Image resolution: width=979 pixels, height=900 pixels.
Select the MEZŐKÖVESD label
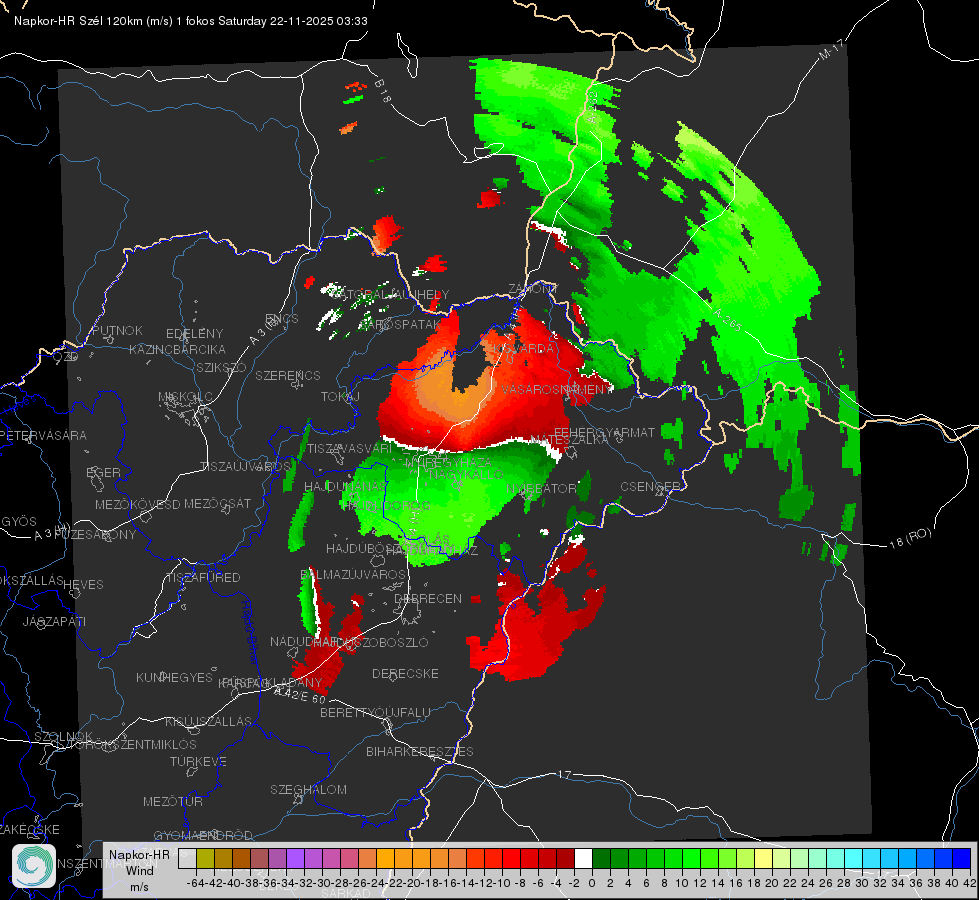(137, 504)
